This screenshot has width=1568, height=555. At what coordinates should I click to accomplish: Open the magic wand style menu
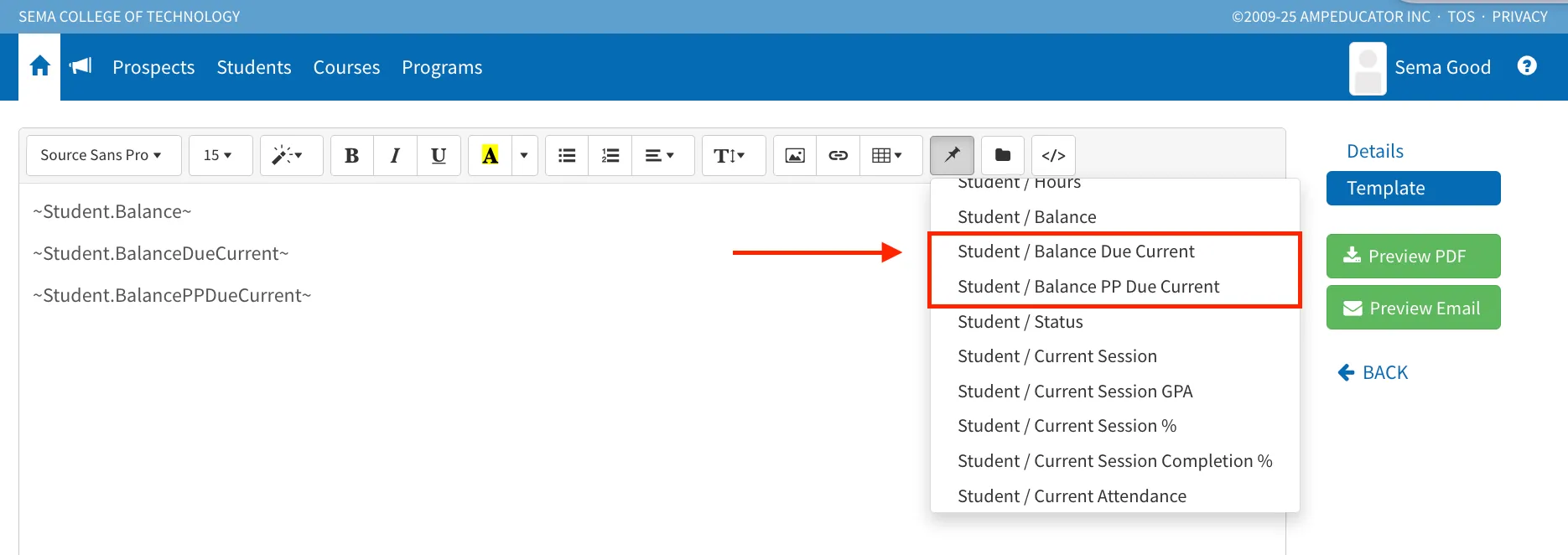pyautogui.click(x=291, y=155)
